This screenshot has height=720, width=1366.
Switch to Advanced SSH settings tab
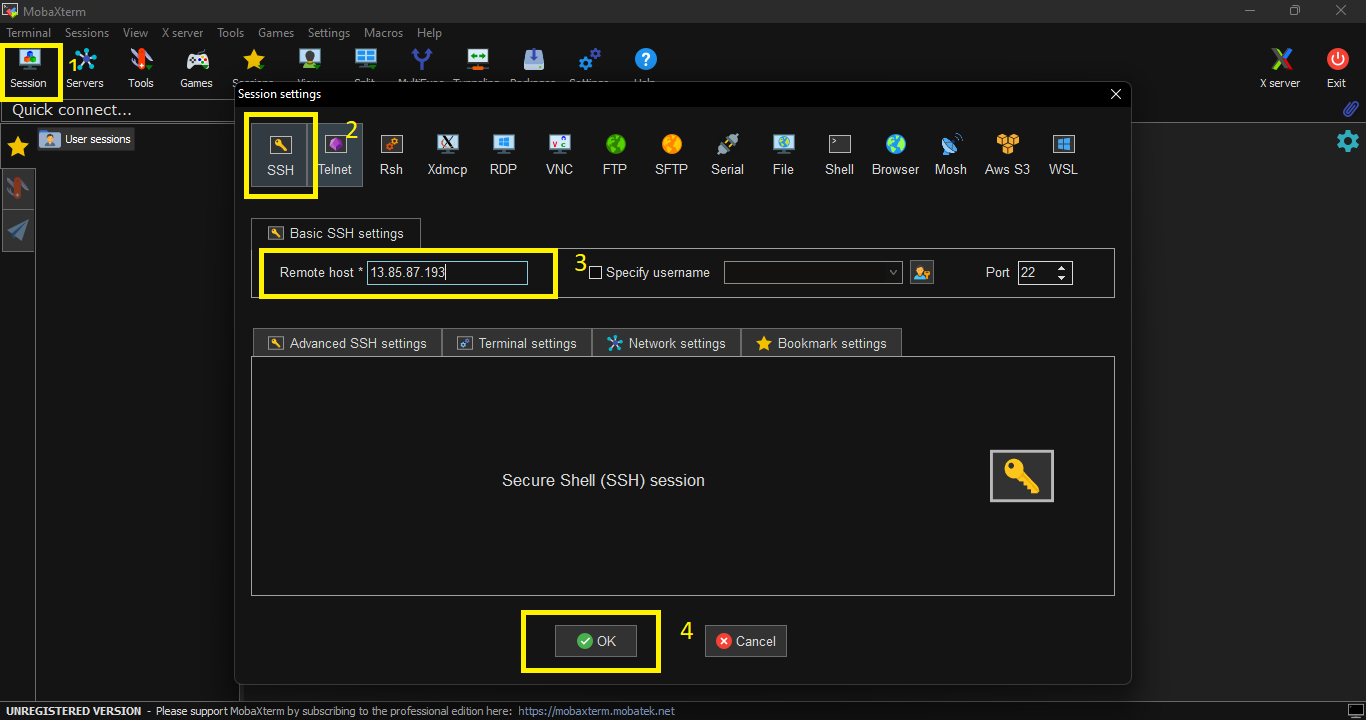(347, 343)
